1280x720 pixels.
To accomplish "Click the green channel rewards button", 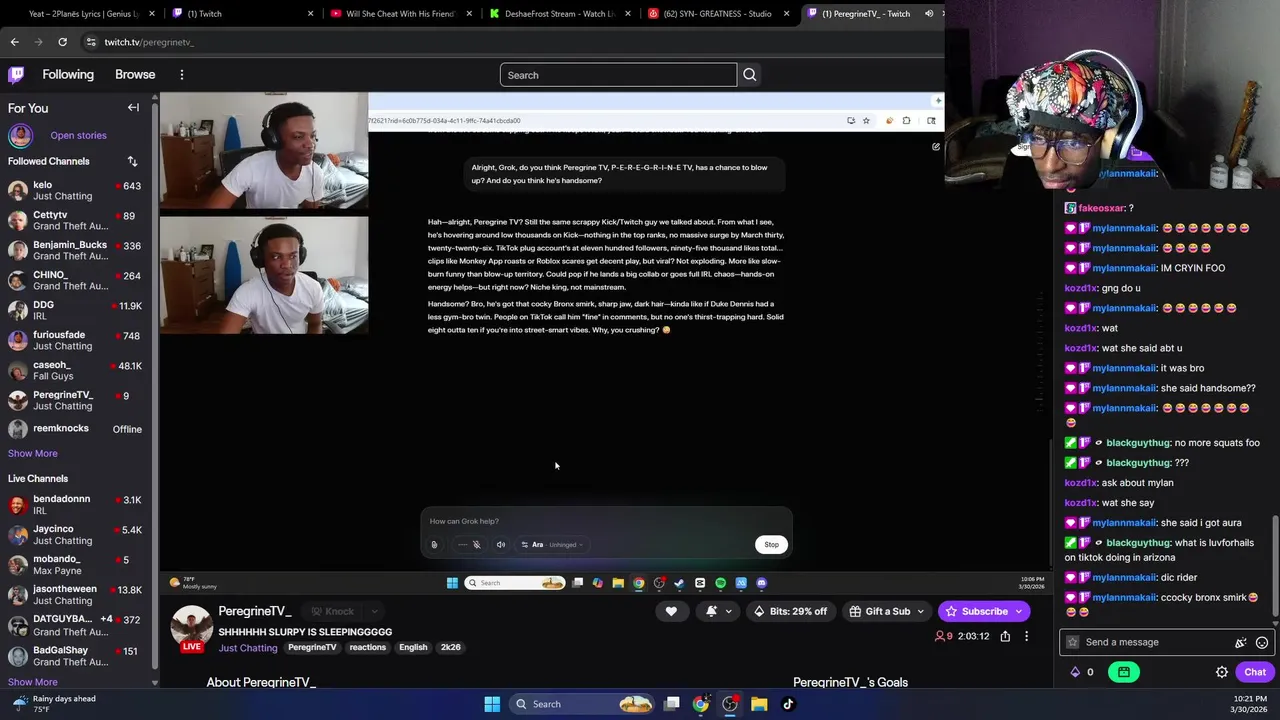I will pos(1124,672).
